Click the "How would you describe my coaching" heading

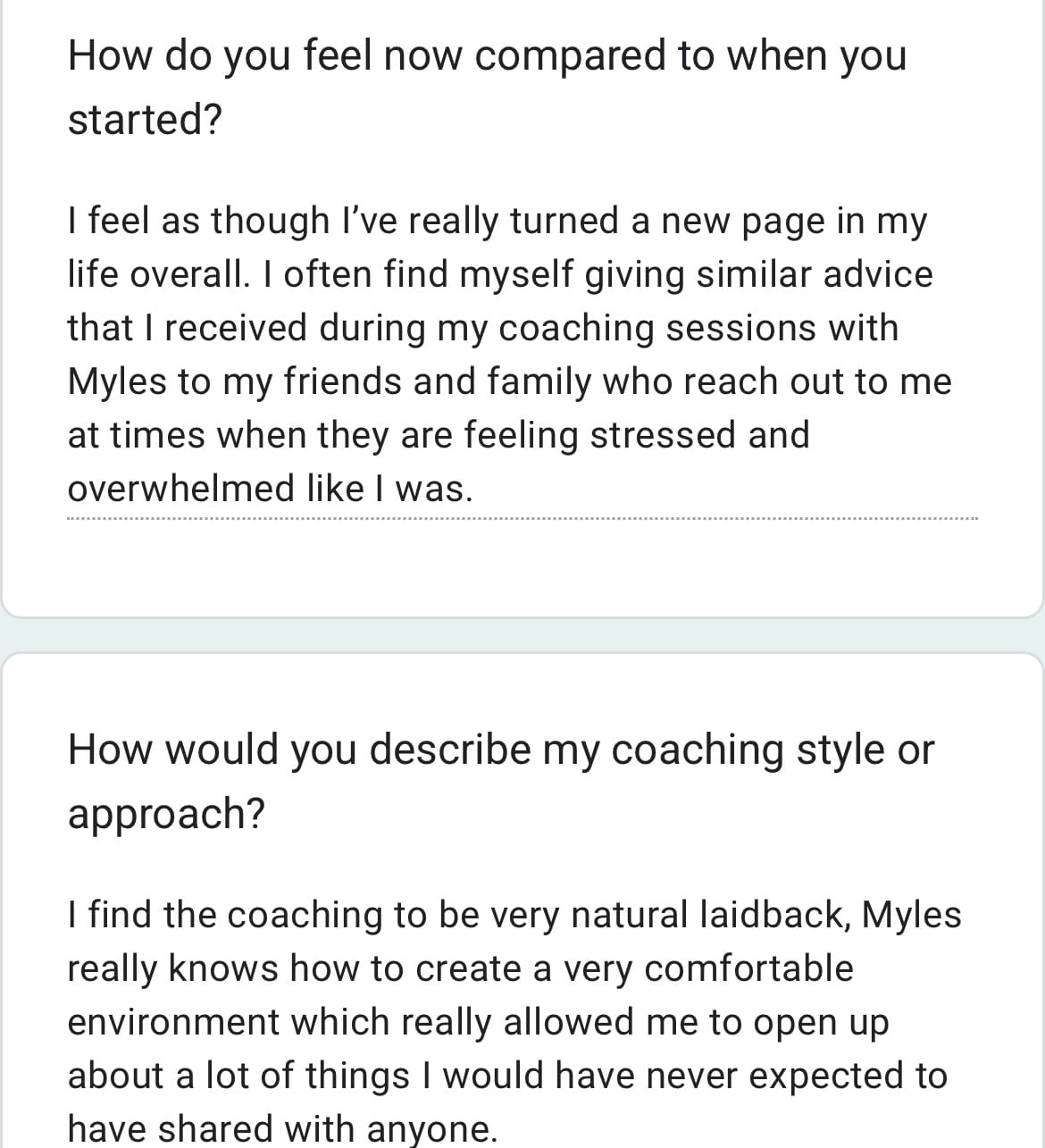pos(500,749)
